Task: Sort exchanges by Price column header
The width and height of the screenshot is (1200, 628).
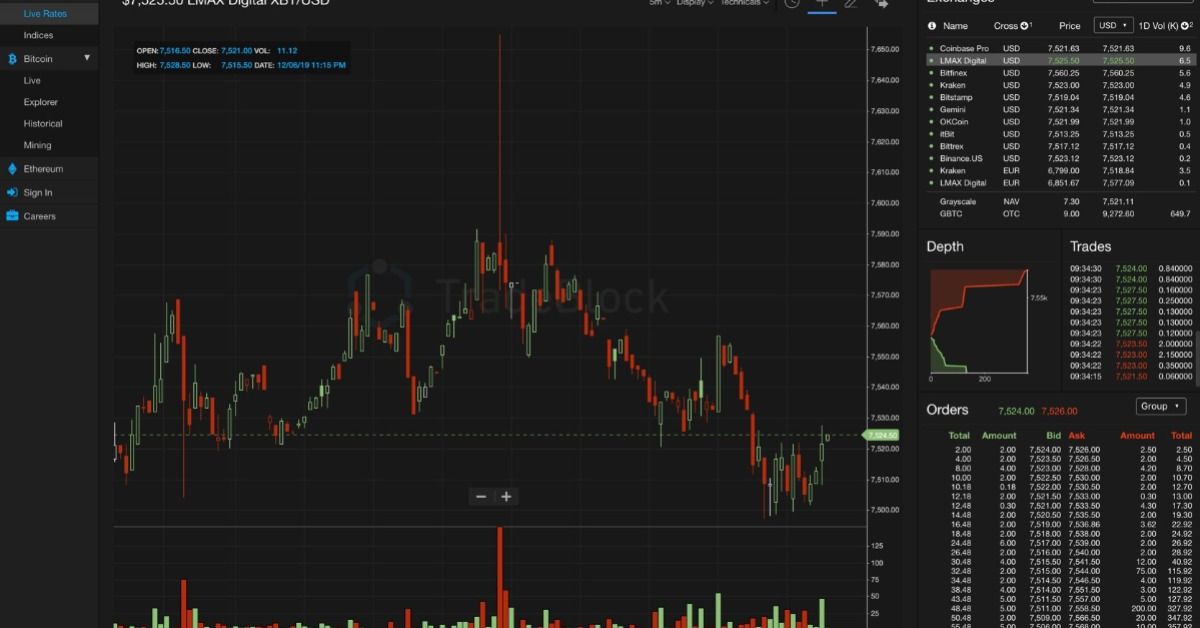Action: tap(1070, 26)
